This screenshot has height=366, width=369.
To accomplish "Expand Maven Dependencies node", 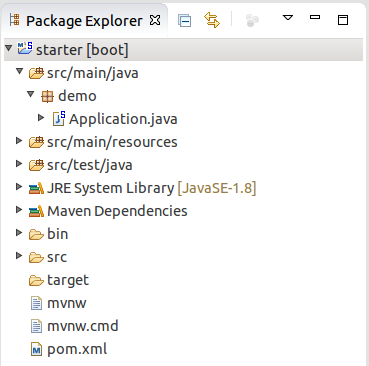I will (19, 210).
